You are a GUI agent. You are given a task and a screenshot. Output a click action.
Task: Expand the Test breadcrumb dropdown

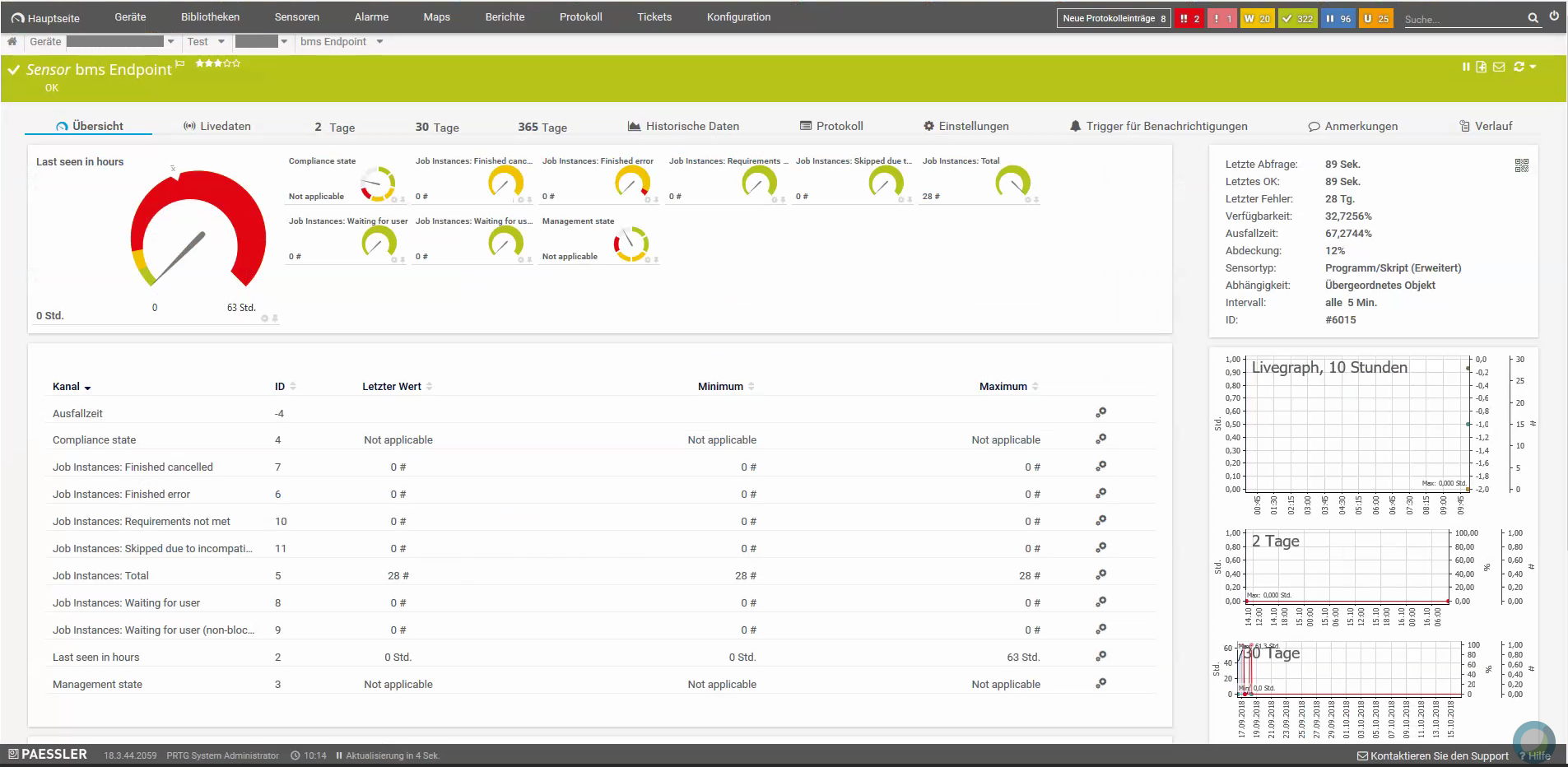tap(221, 42)
